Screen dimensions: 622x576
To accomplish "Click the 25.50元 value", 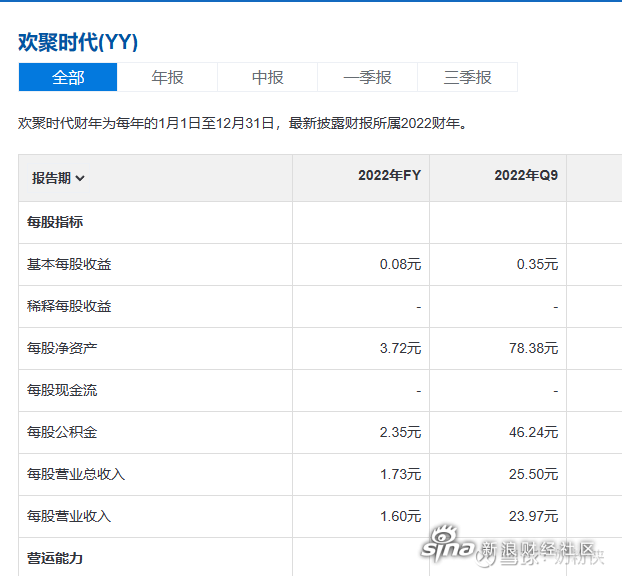I will click(534, 474).
